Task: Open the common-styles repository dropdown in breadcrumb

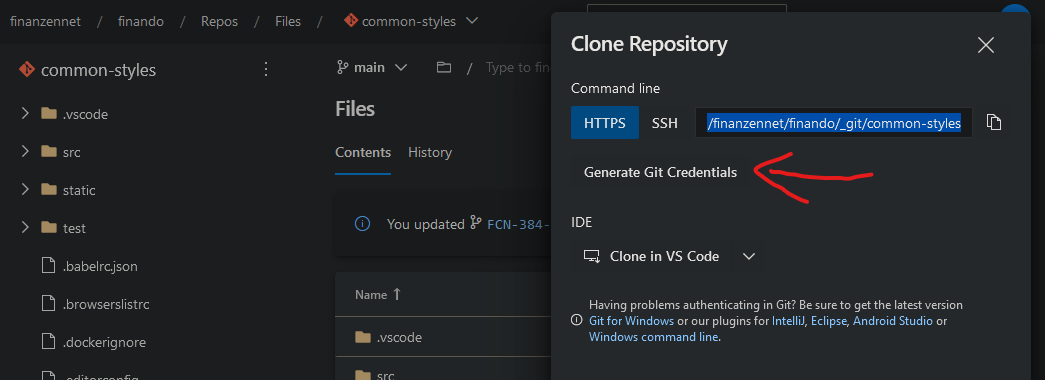Action: click(x=472, y=21)
